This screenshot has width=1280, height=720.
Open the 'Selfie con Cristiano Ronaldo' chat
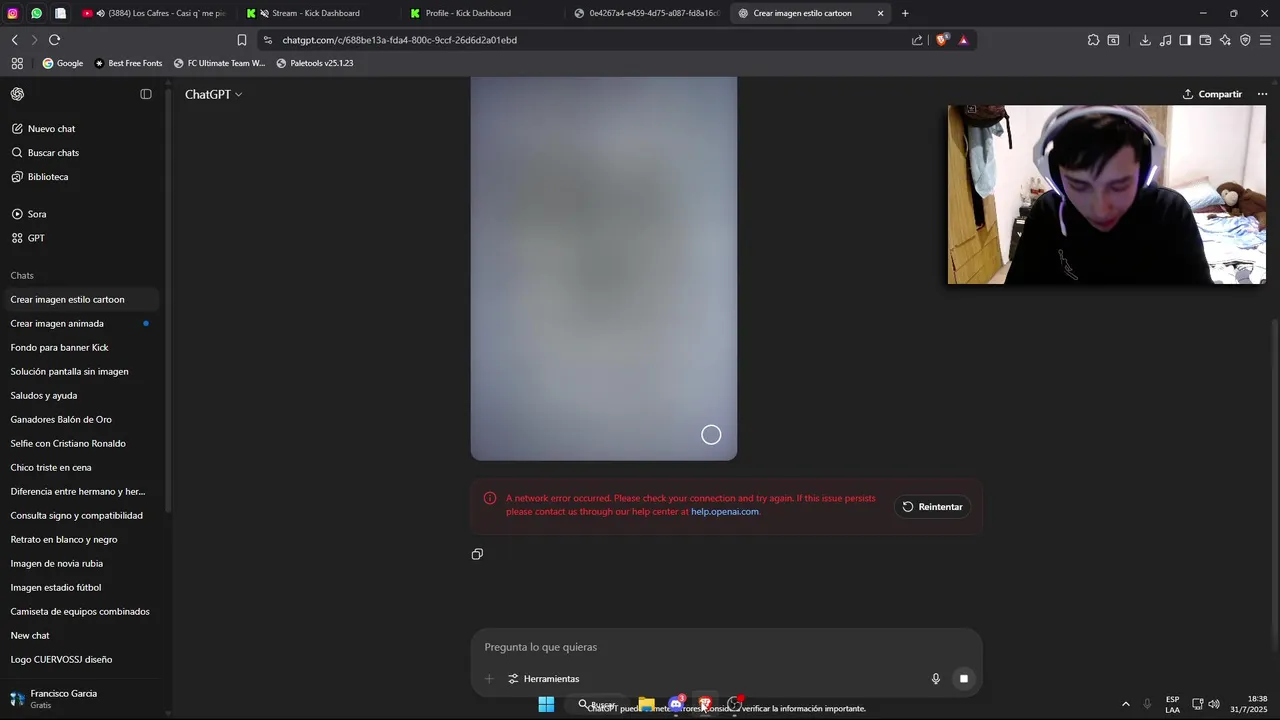[x=80, y=444]
